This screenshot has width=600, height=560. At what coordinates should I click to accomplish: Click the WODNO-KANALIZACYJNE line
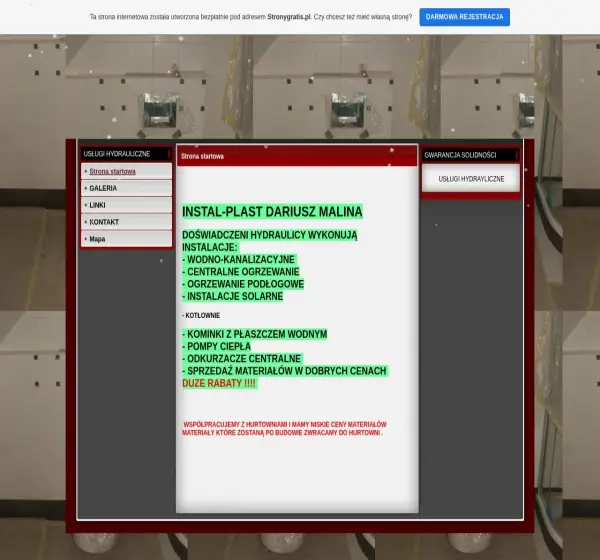click(239, 260)
